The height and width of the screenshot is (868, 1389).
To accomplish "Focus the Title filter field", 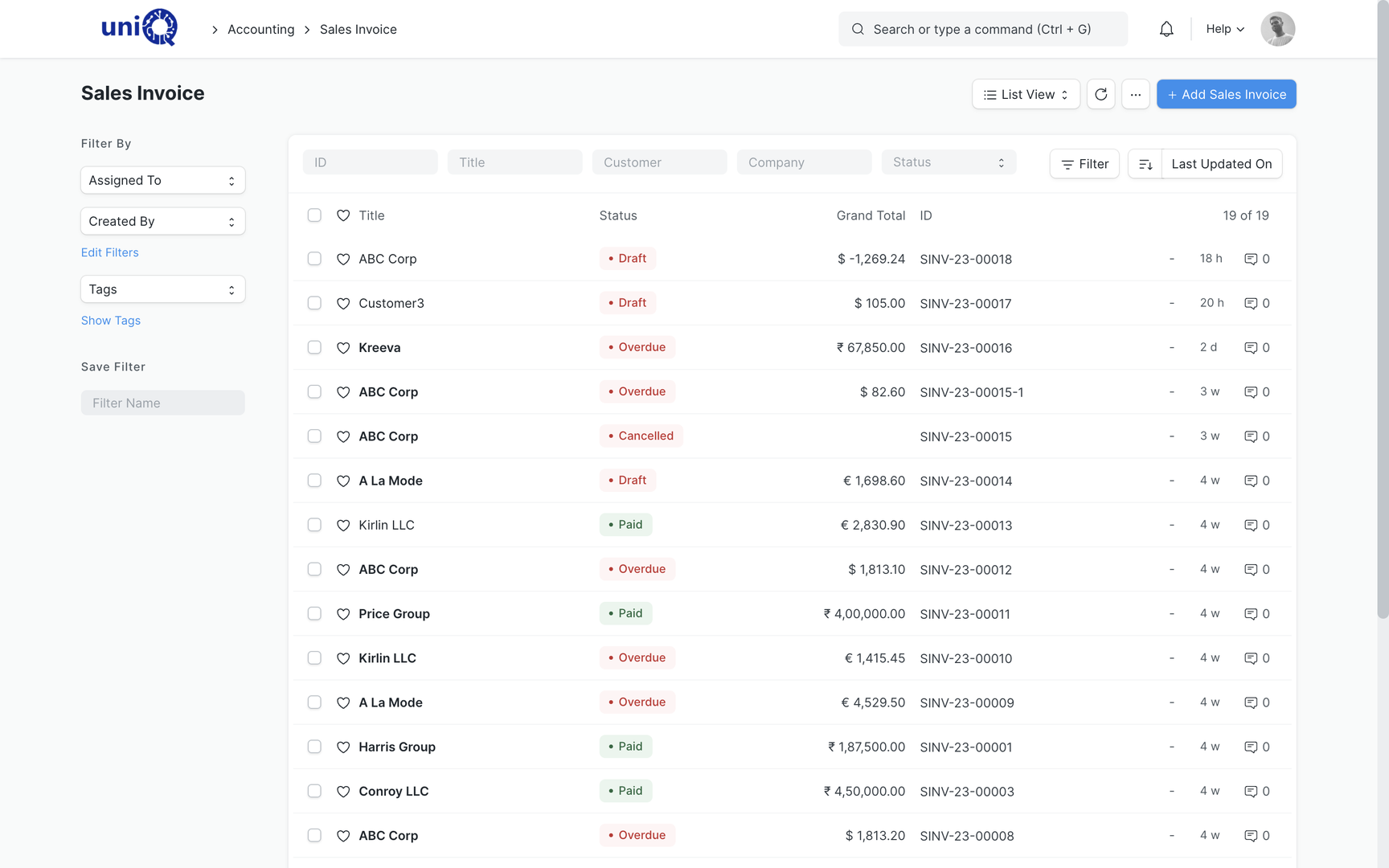I will pyautogui.click(x=514, y=162).
